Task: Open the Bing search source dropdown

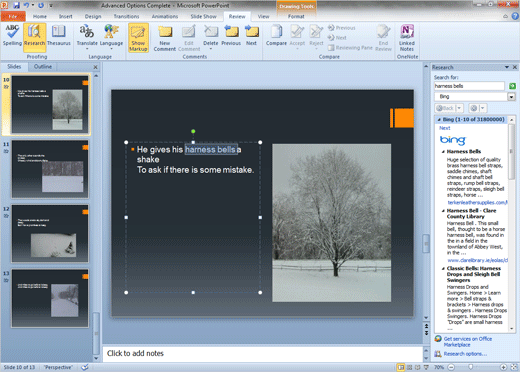Action: 511,97
